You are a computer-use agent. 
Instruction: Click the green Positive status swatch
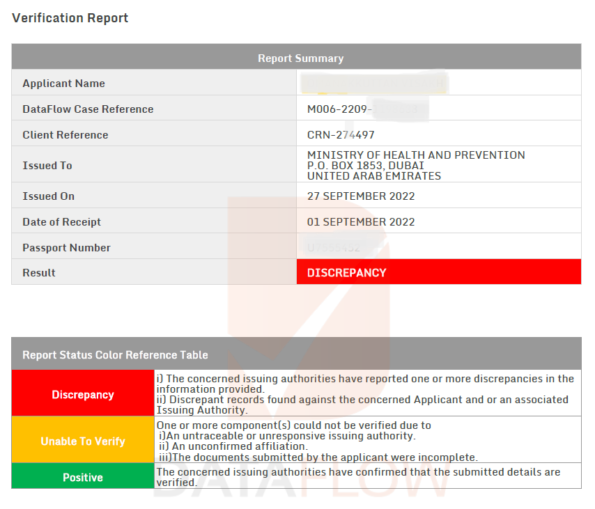(x=83, y=476)
